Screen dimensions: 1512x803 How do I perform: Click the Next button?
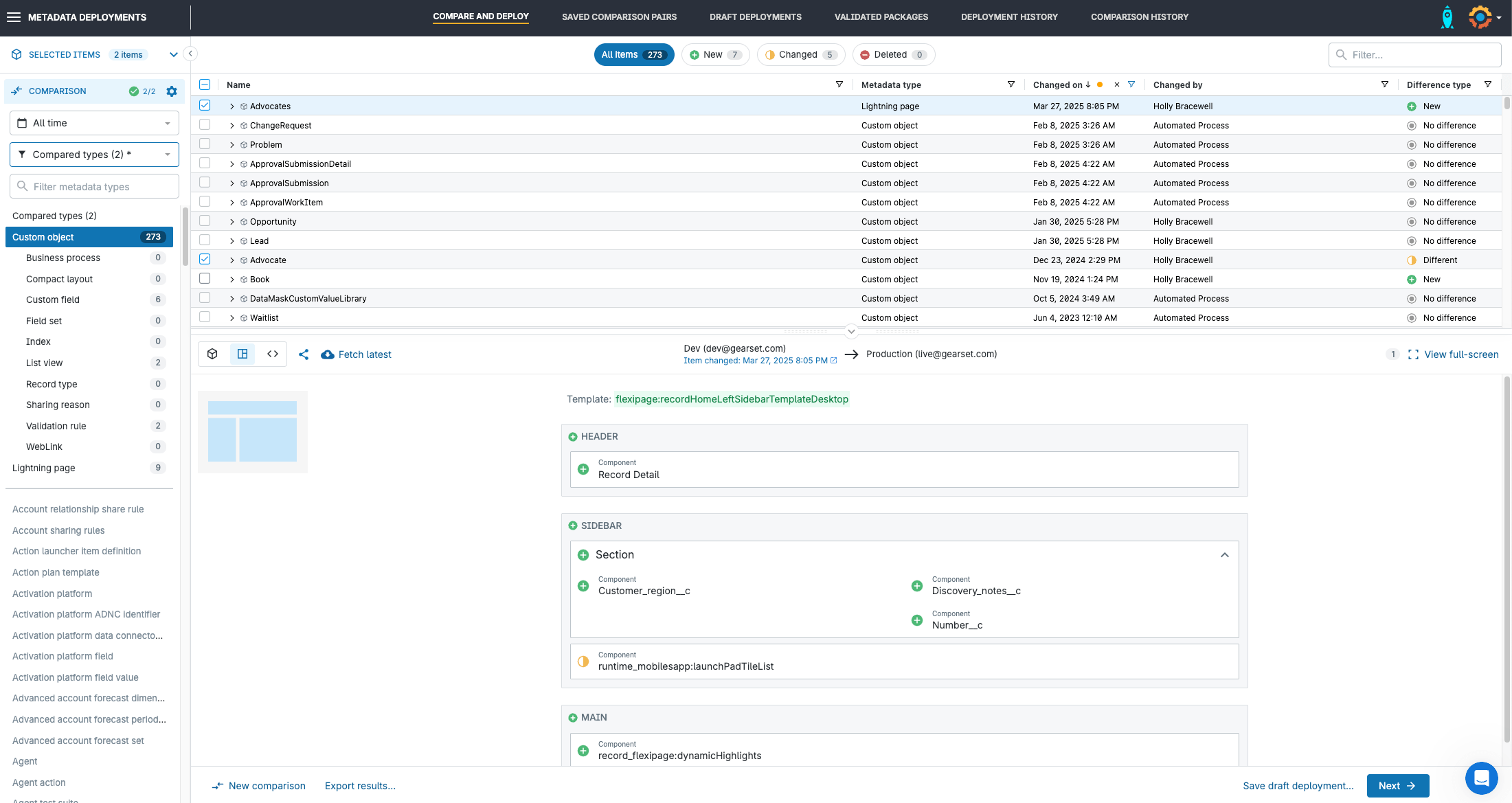point(1397,786)
